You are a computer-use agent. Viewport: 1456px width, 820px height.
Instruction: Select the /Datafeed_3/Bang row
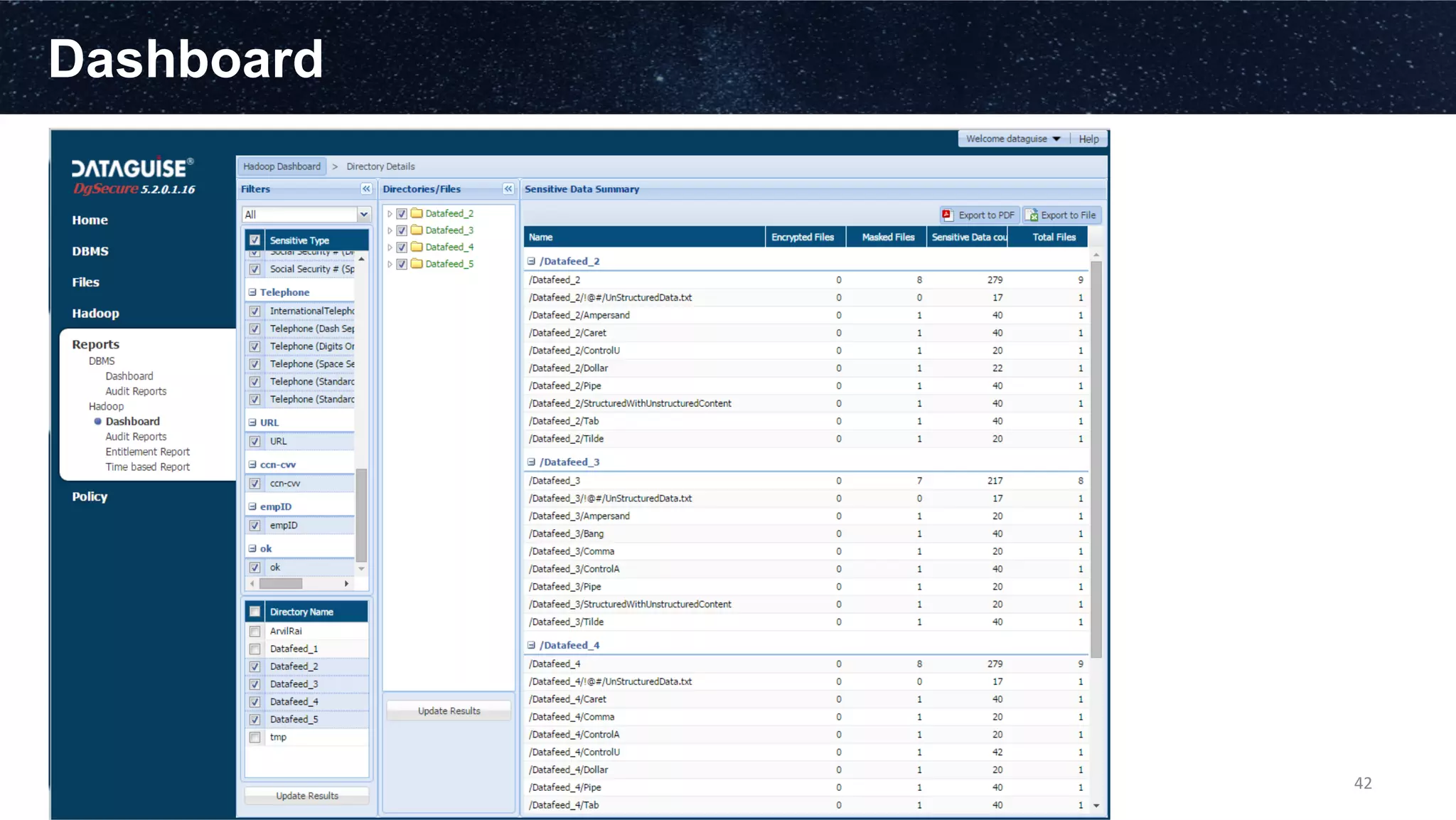(x=806, y=533)
